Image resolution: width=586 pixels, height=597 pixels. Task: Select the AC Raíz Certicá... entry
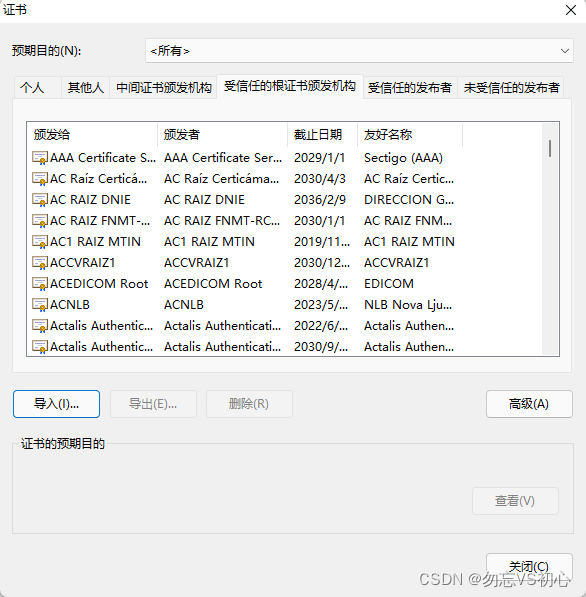[98, 179]
